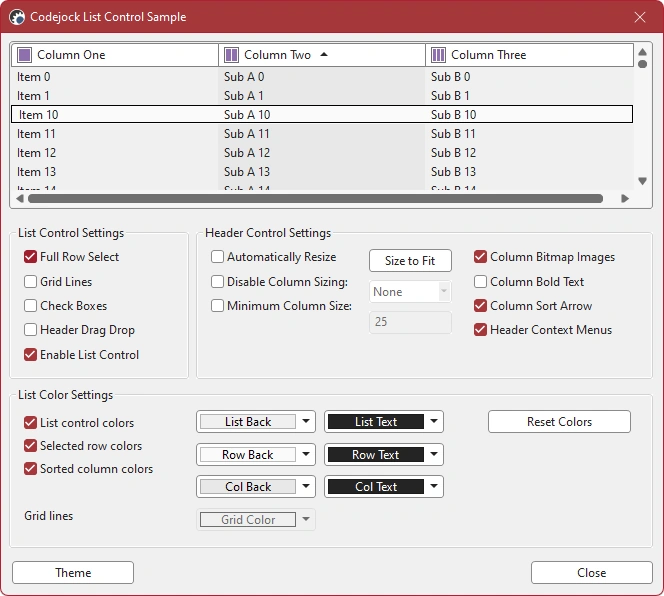
Task: Sort by Column One header
Action: coord(115,55)
